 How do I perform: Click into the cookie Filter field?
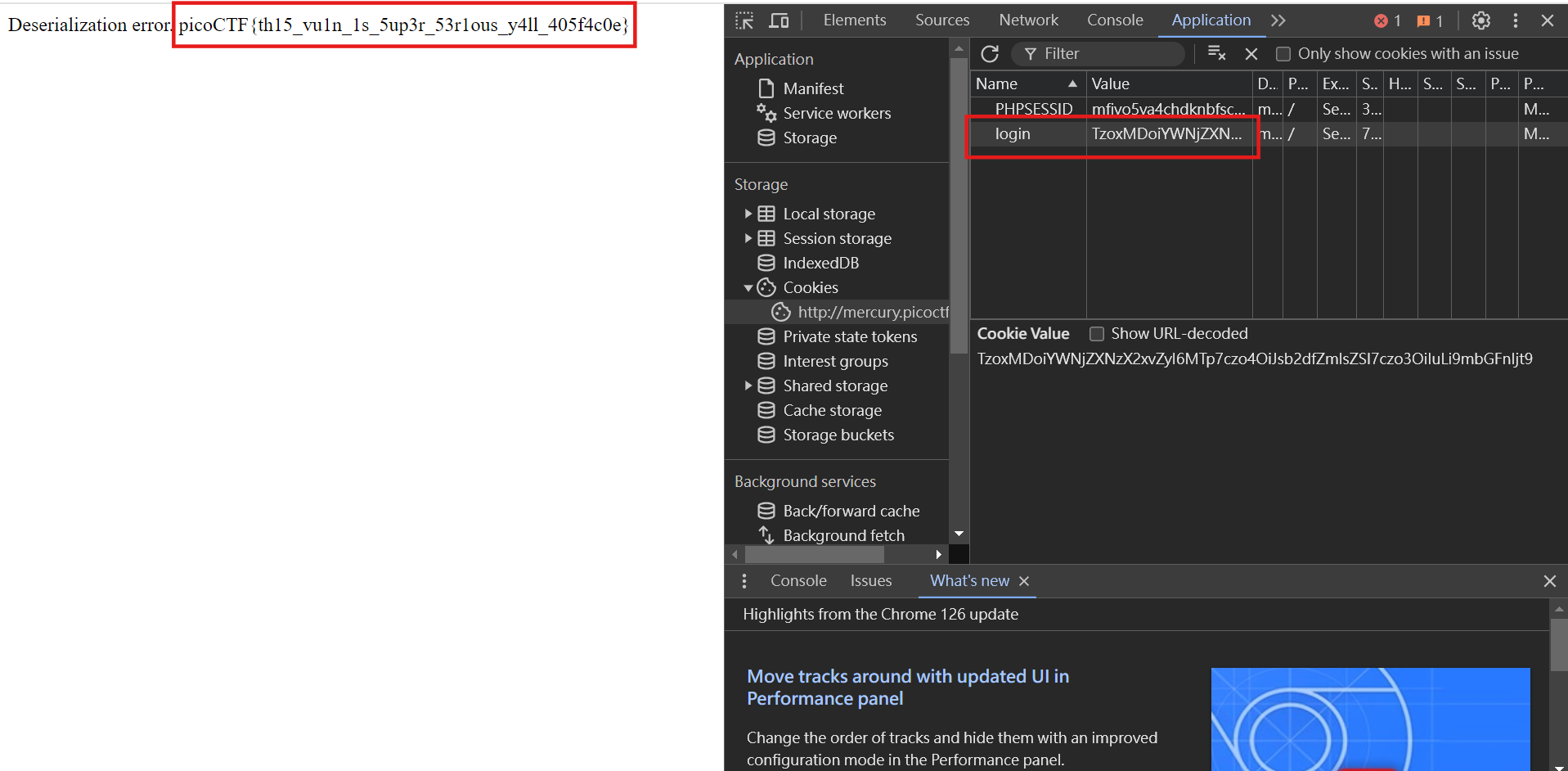(x=1098, y=54)
